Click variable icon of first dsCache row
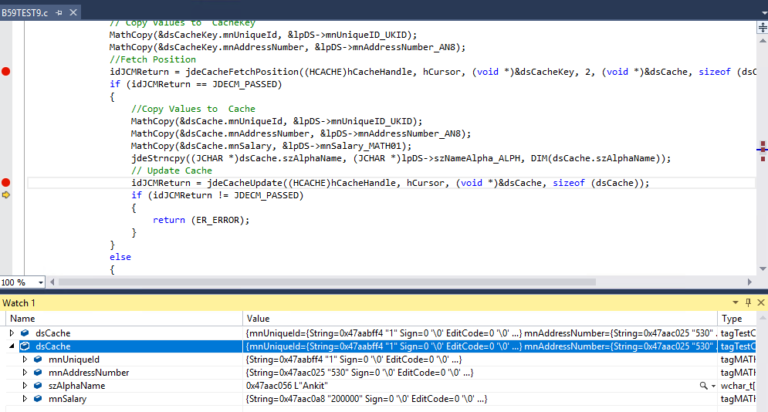The image size is (768, 412). coord(25,333)
